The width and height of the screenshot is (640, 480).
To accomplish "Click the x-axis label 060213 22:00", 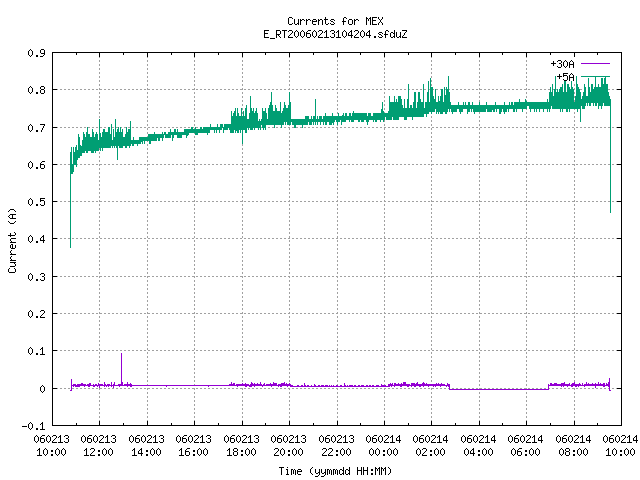I will 337,446.
